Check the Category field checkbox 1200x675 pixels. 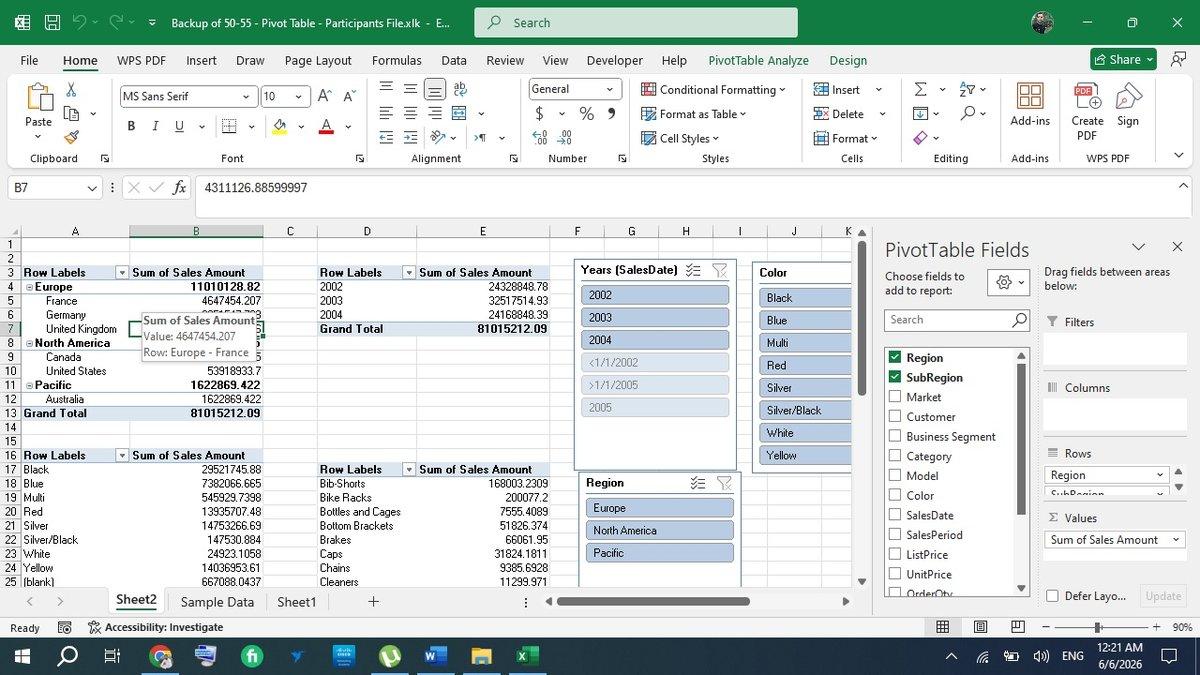coord(895,456)
